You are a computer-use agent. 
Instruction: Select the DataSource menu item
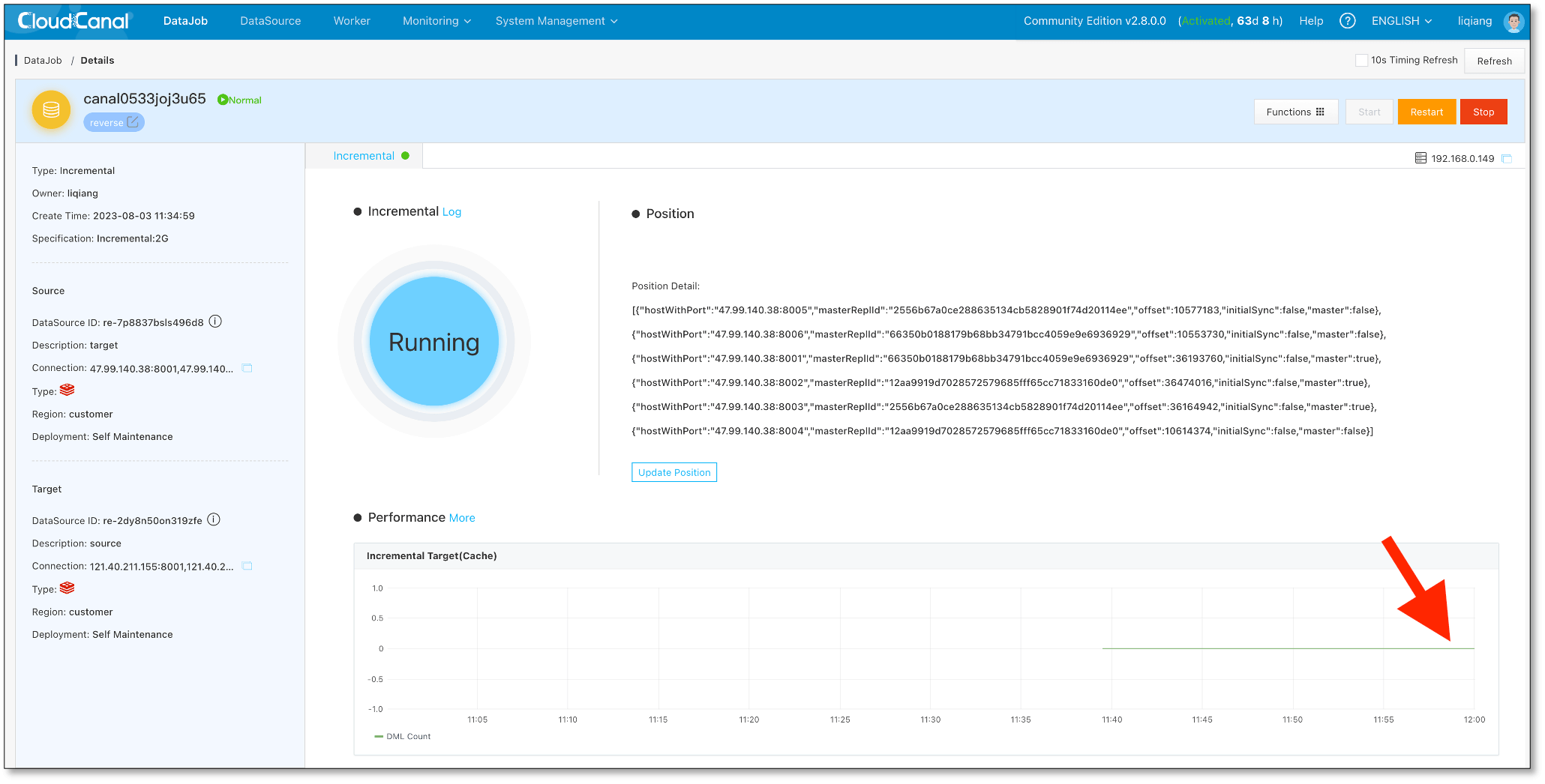point(270,21)
